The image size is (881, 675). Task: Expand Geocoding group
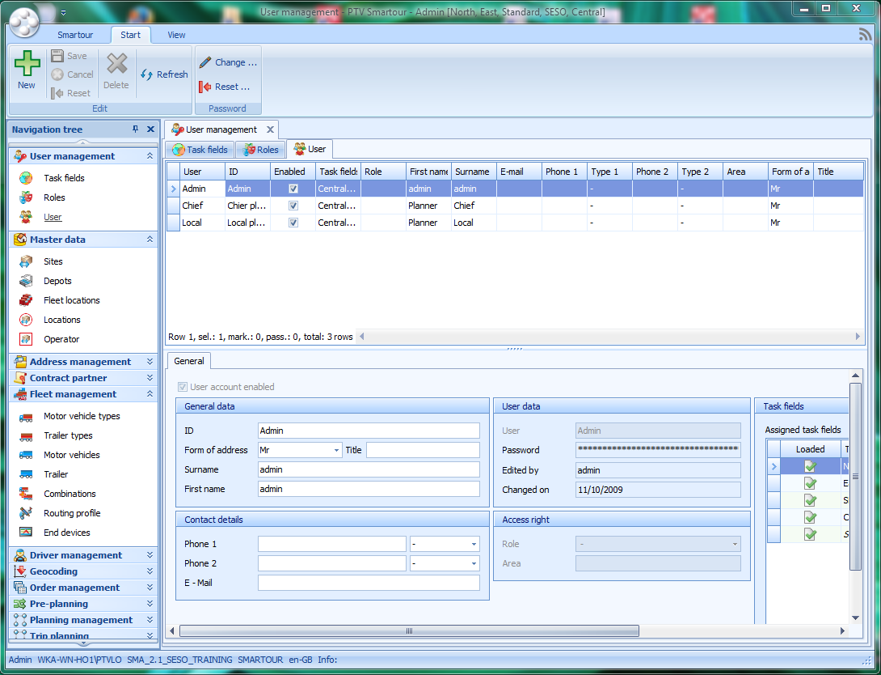pos(149,571)
